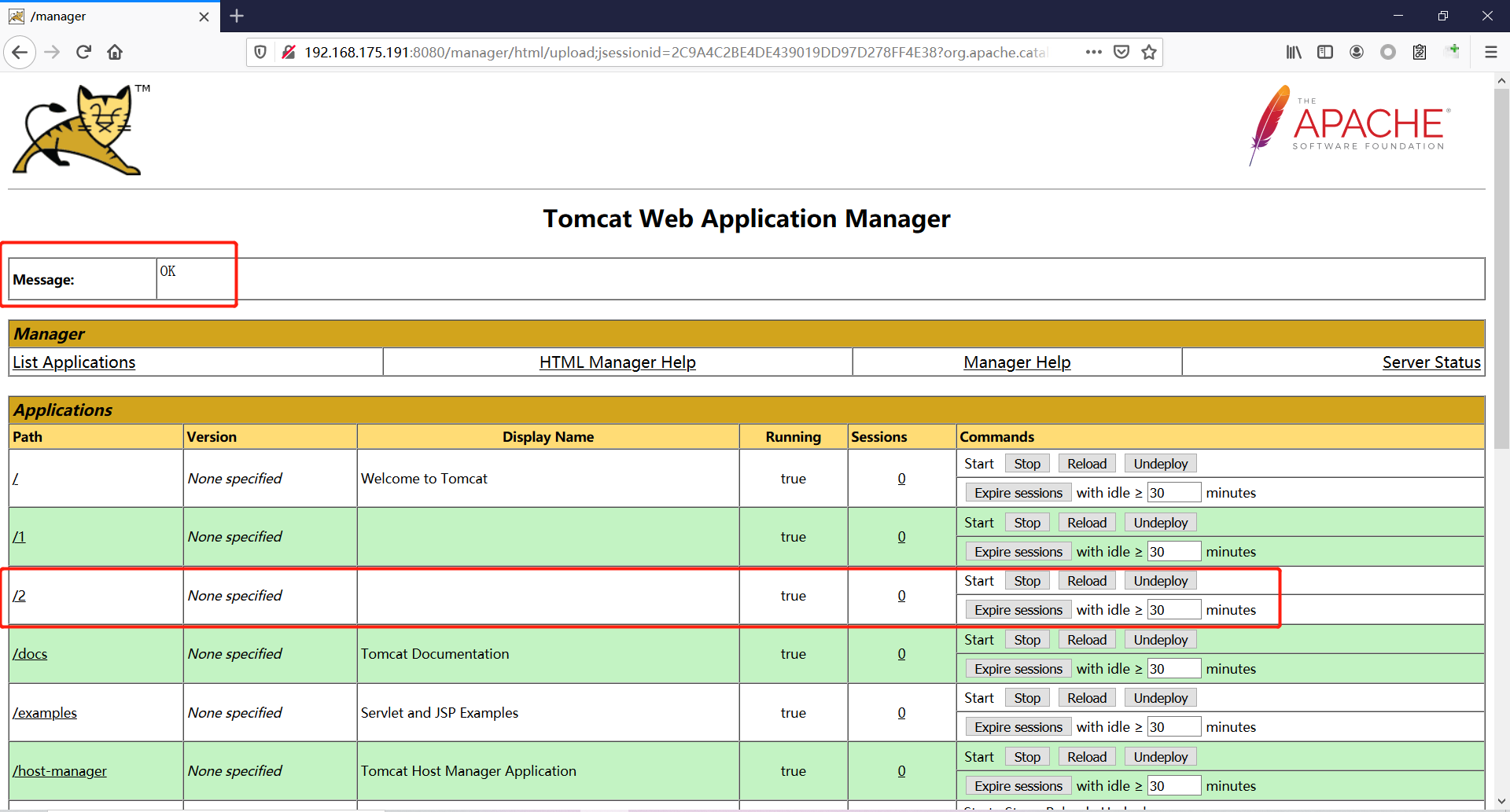1510x812 pixels.
Task: Open the Firefox hamburger menu
Action: [x=1490, y=53]
